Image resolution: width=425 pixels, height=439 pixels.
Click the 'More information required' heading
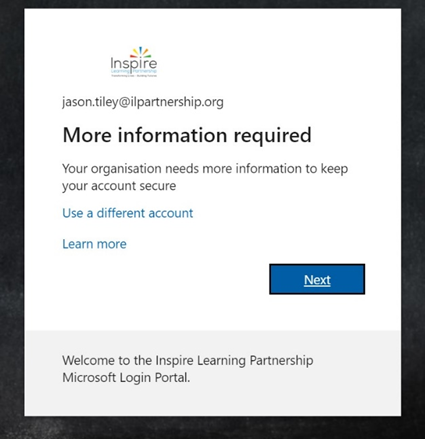click(x=187, y=135)
